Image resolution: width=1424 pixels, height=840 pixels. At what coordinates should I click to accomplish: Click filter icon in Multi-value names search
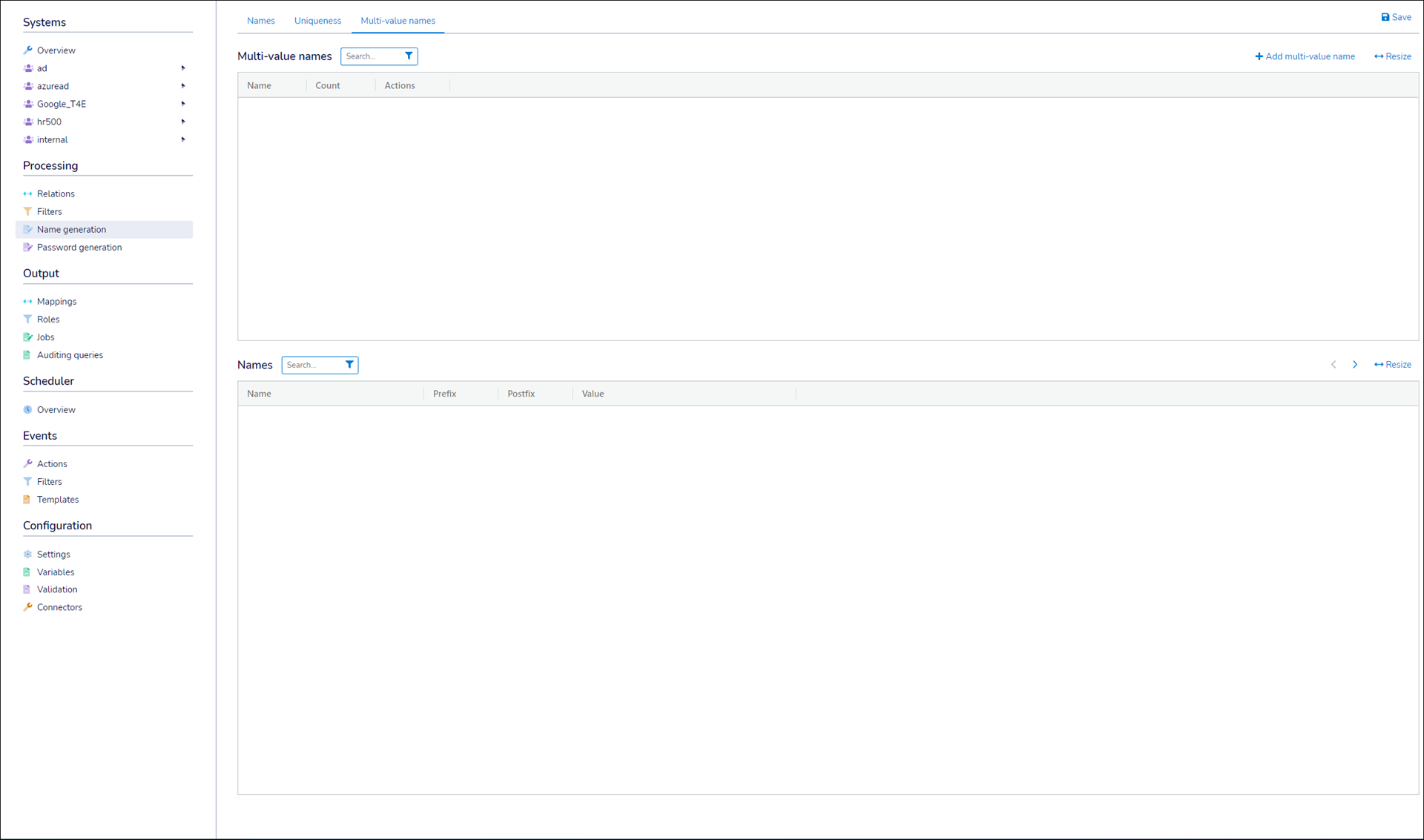click(409, 56)
